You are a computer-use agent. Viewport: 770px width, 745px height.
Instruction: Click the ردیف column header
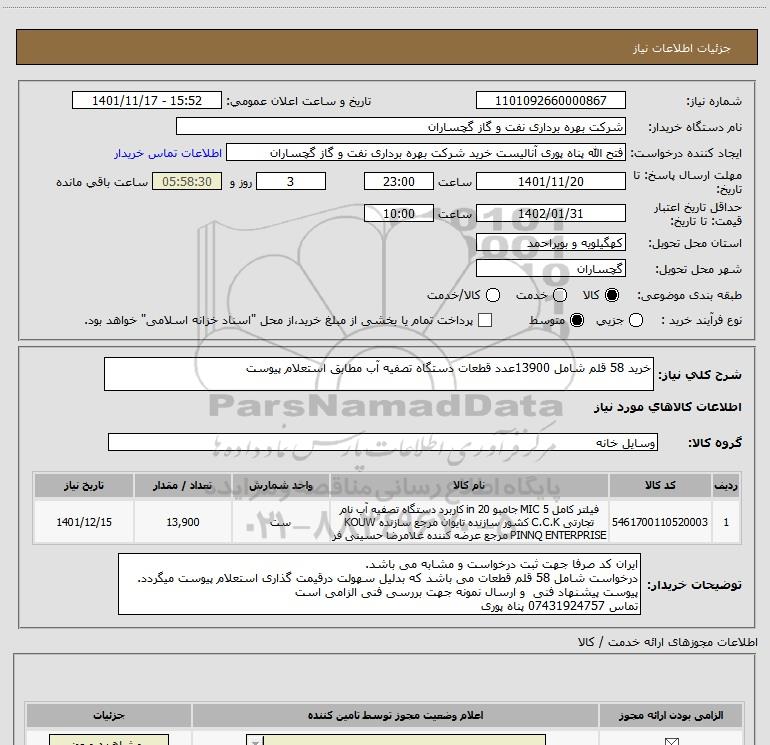726,486
